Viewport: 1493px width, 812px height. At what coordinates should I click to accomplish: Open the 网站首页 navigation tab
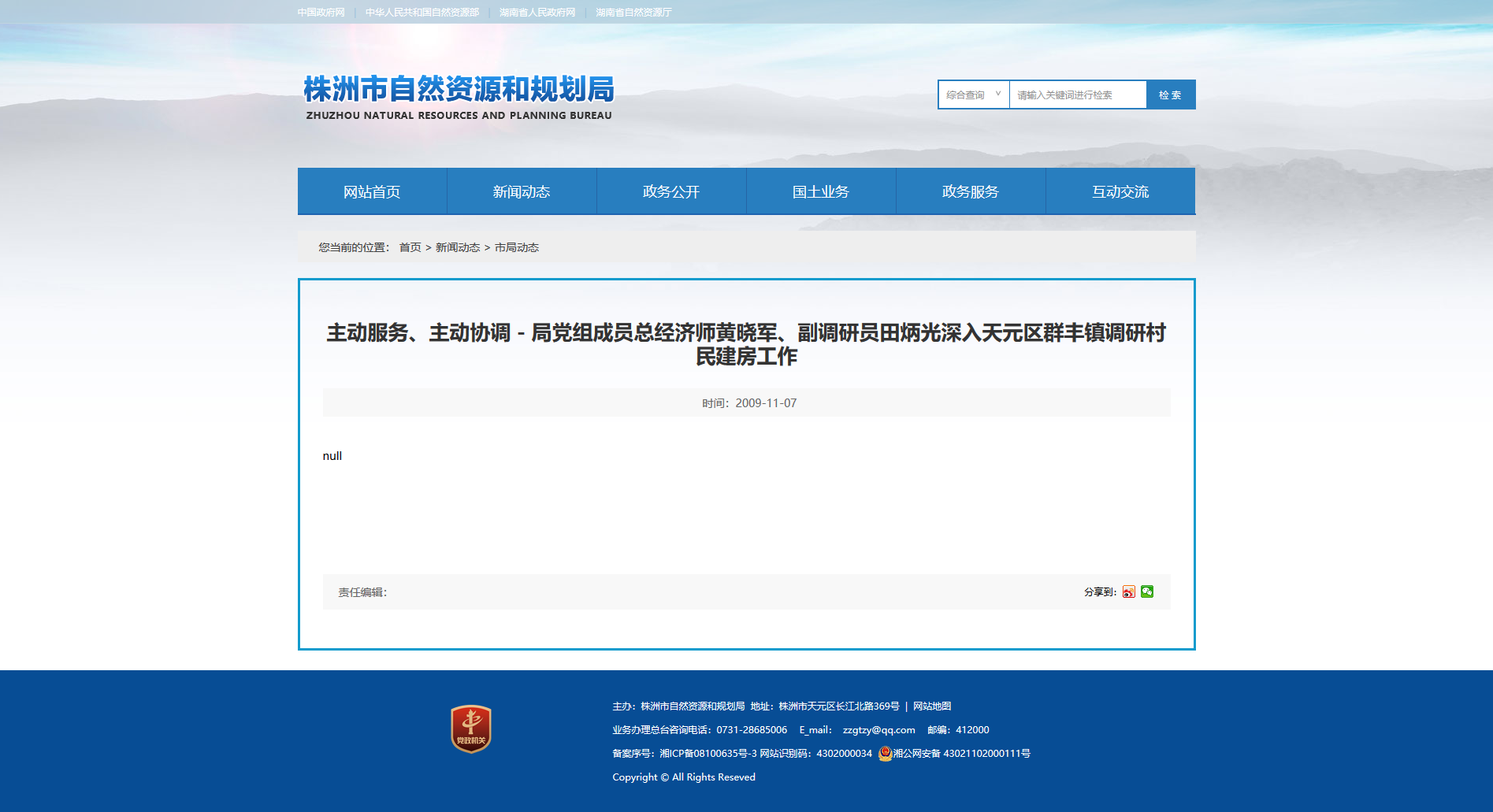(x=372, y=191)
